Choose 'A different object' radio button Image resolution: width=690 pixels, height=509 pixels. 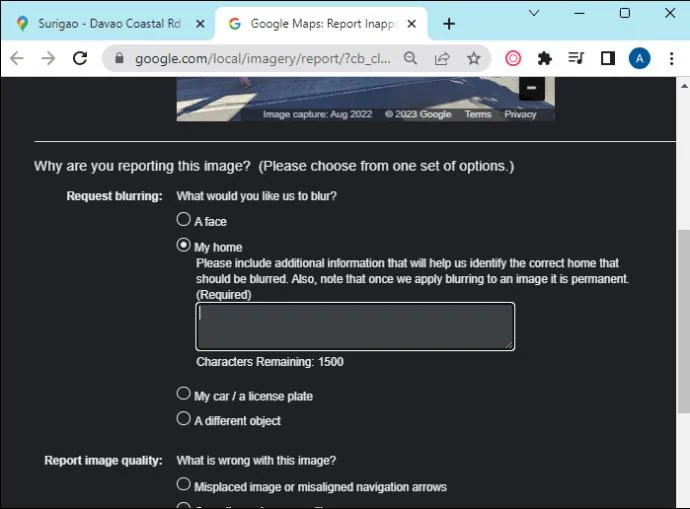184,418
